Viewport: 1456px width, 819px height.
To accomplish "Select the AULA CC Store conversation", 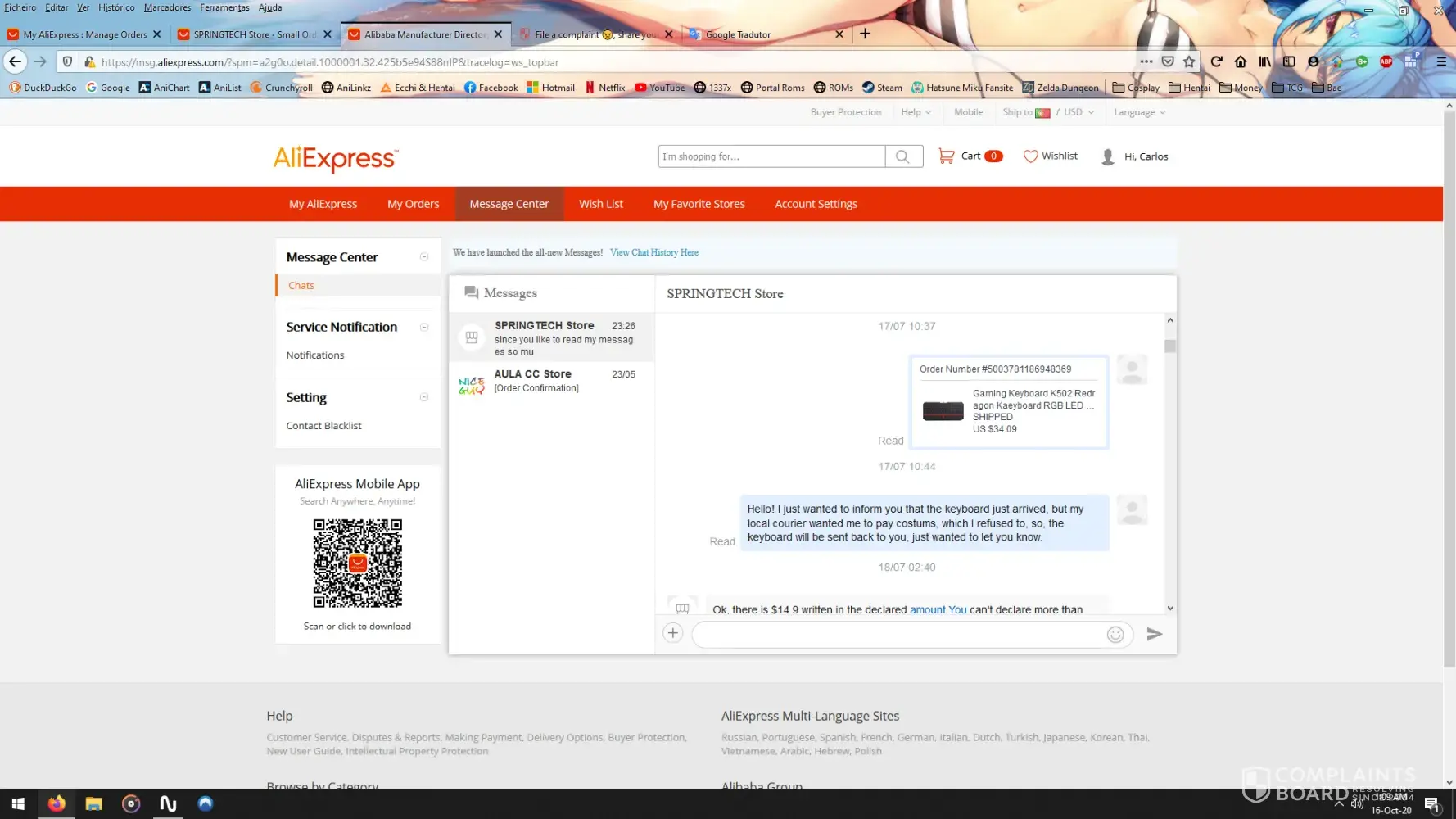I will (551, 381).
